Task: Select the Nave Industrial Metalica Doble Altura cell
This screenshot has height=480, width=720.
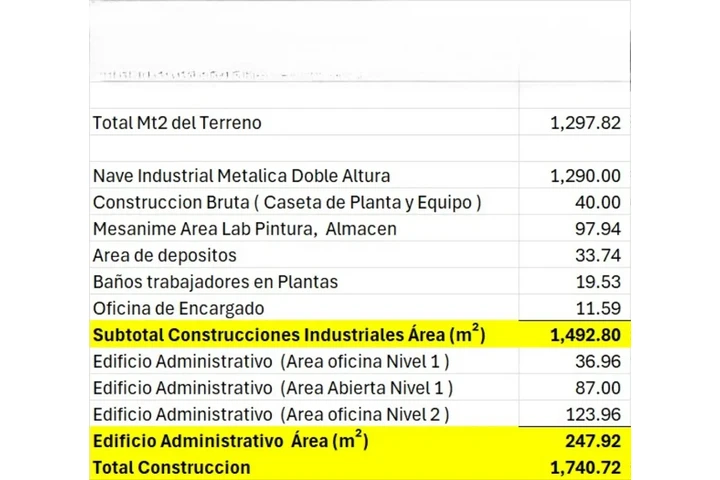Action: click(241, 176)
